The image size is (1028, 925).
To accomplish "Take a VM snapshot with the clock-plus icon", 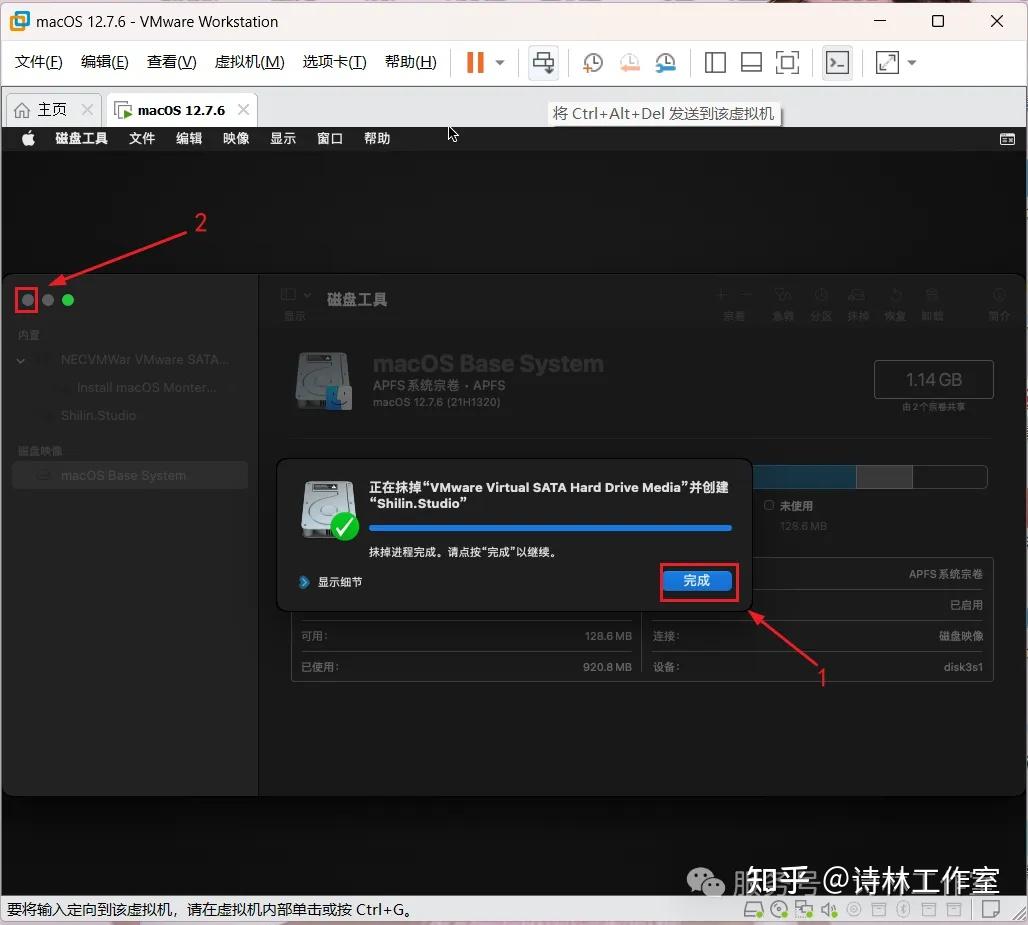I will coord(593,63).
